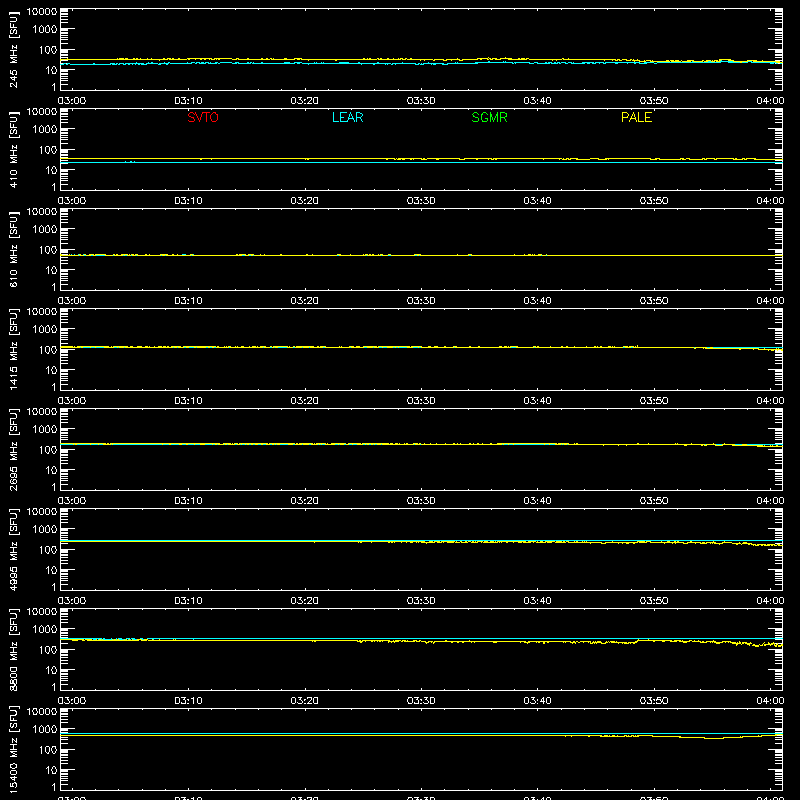Select the 610 MHz [SFU] axis title
Viewport: 800px width, 800px height.
[13, 249]
